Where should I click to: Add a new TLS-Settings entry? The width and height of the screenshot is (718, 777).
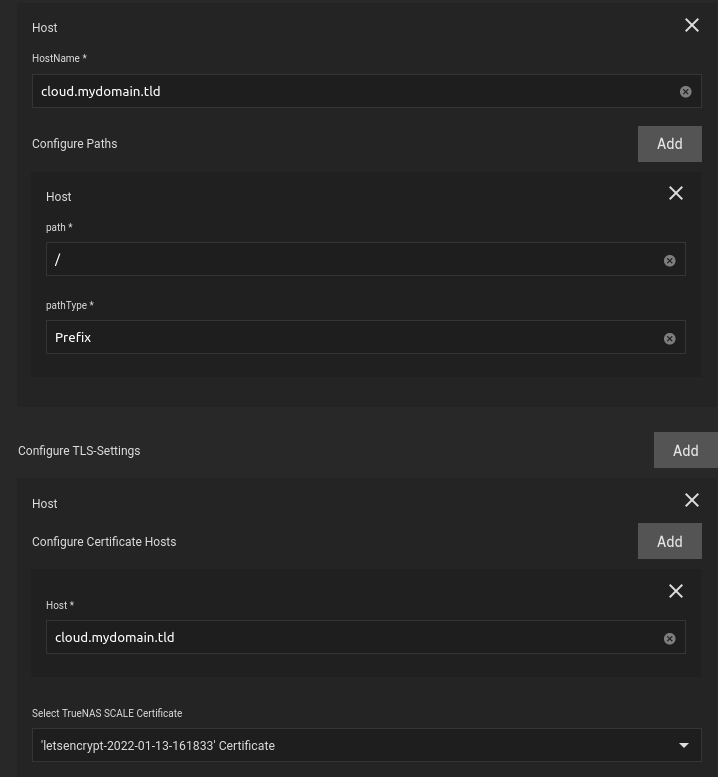click(685, 451)
